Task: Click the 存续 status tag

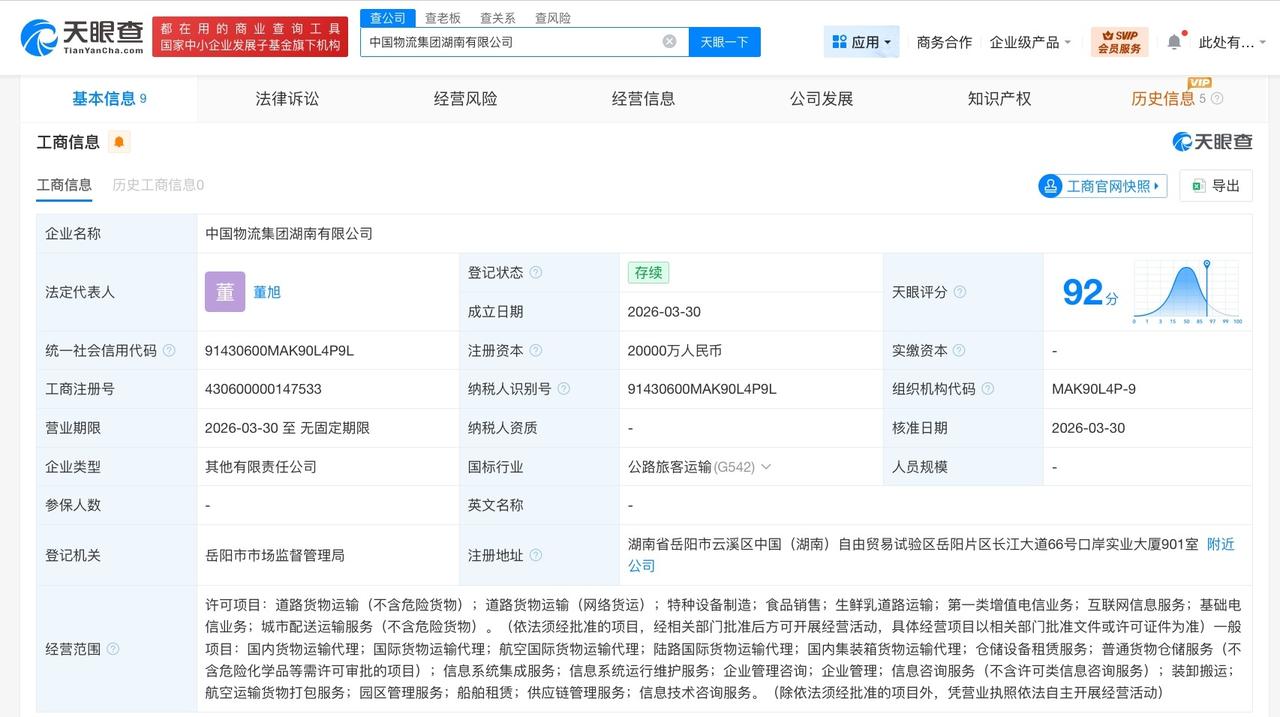Action: 648,272
